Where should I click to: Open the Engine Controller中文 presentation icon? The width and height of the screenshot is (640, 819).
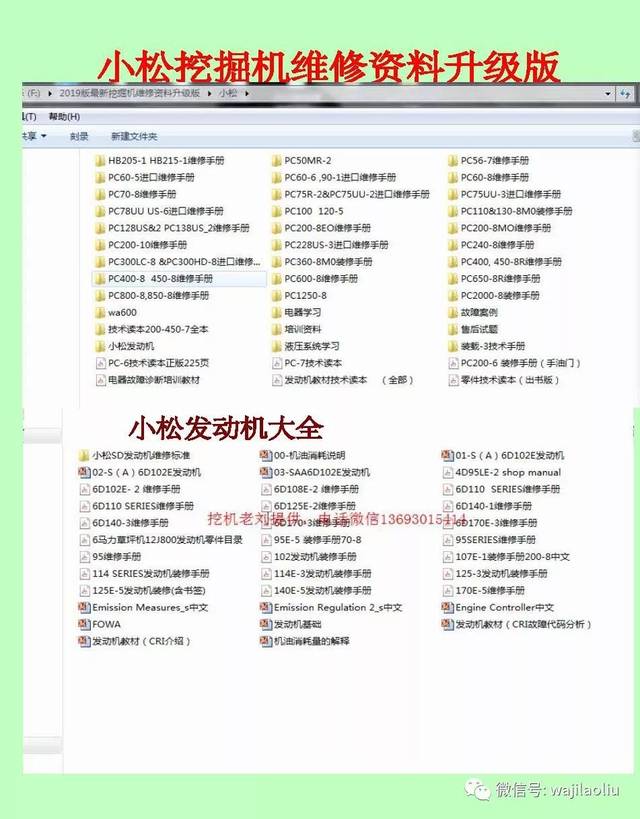[447, 607]
